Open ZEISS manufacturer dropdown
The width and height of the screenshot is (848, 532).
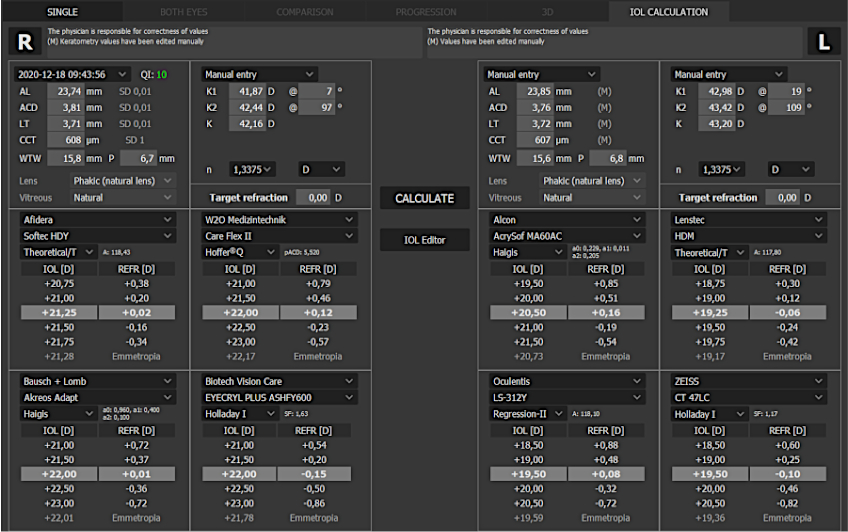(x=748, y=381)
